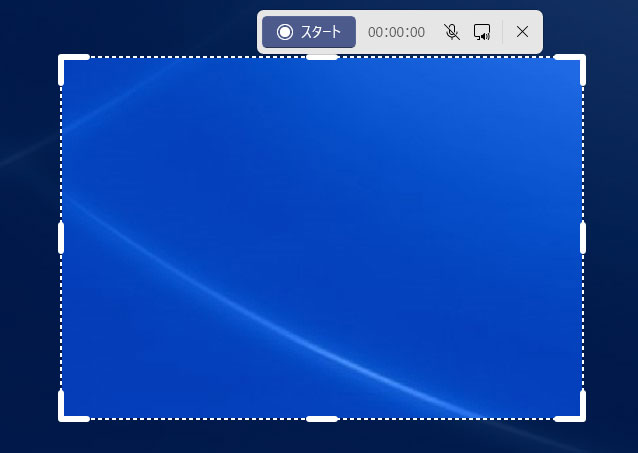Click the center of the selected recording region
This screenshot has height=453, width=638.
322,237
